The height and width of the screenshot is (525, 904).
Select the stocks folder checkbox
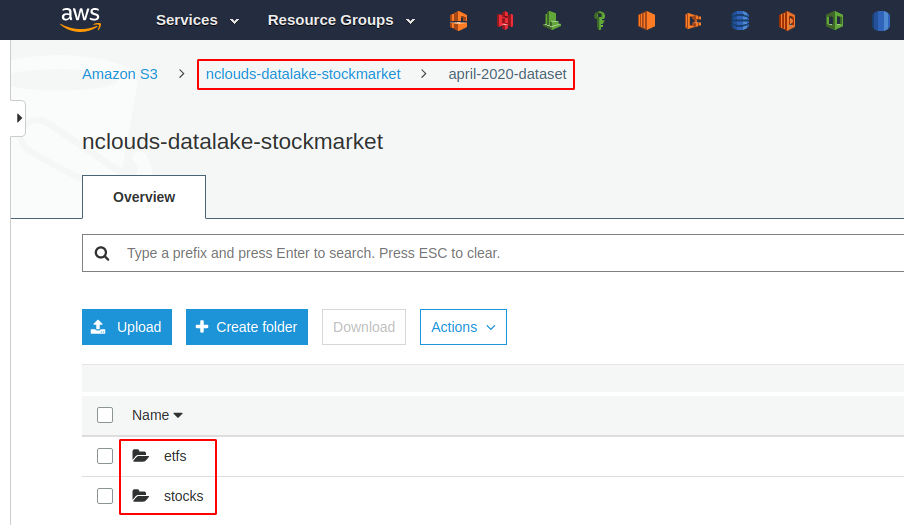[105, 496]
